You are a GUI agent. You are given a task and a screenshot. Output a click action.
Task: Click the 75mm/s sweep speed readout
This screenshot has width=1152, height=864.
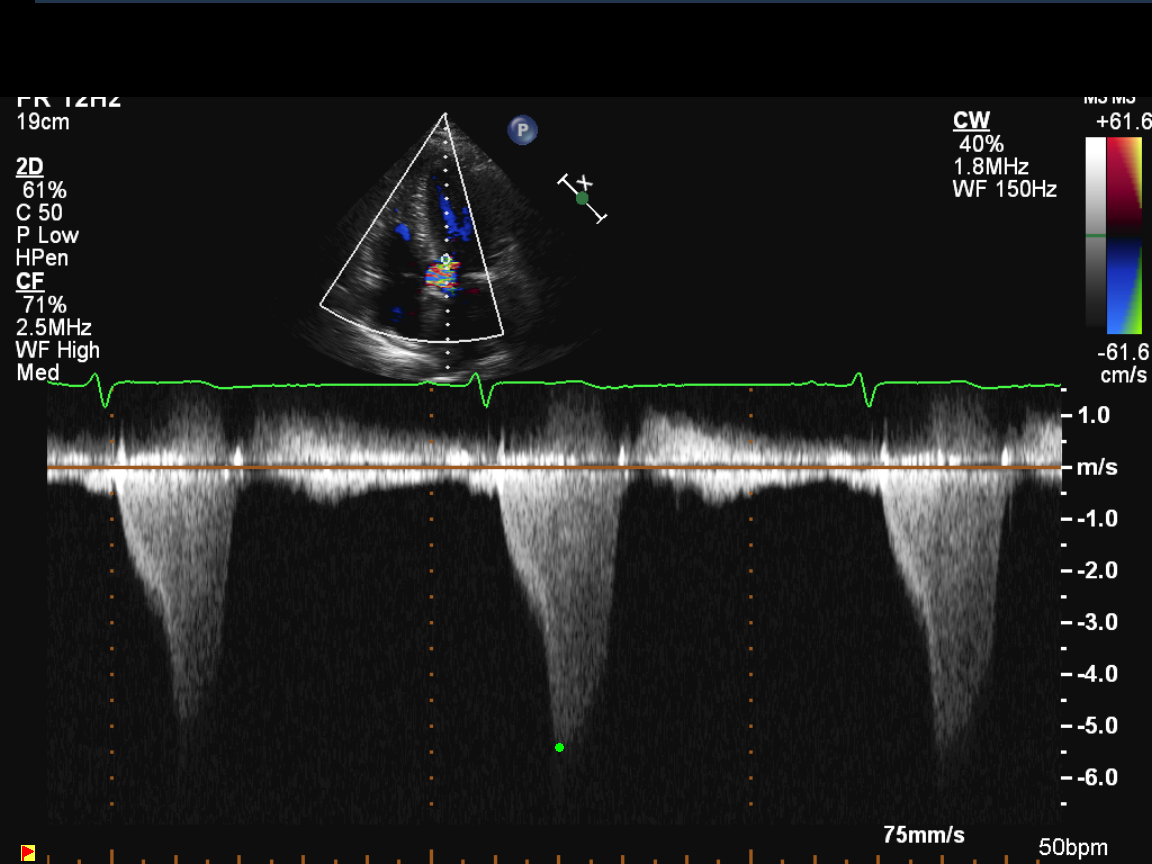[923, 834]
